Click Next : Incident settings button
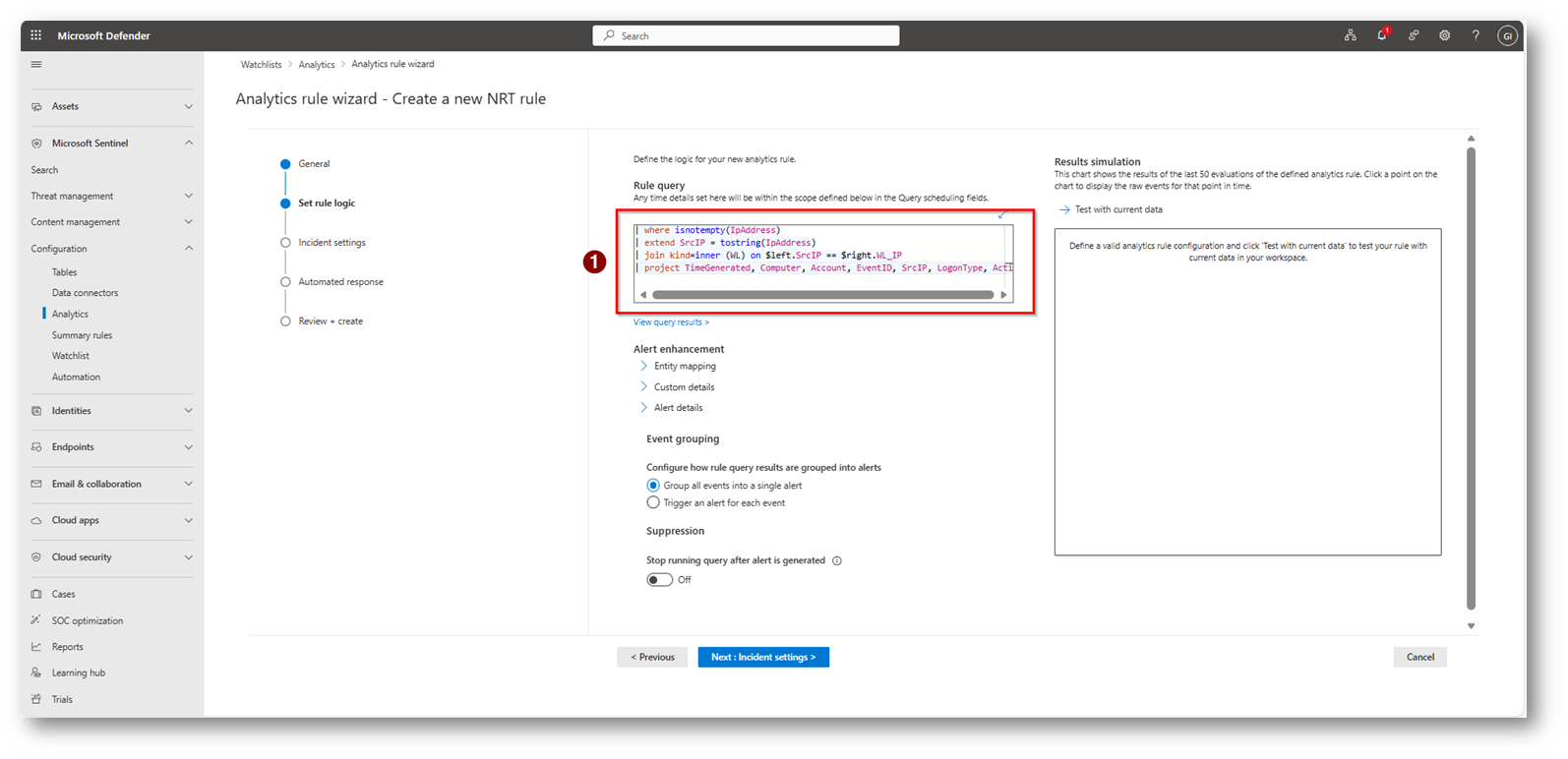The image size is (1568, 759). pos(763,657)
